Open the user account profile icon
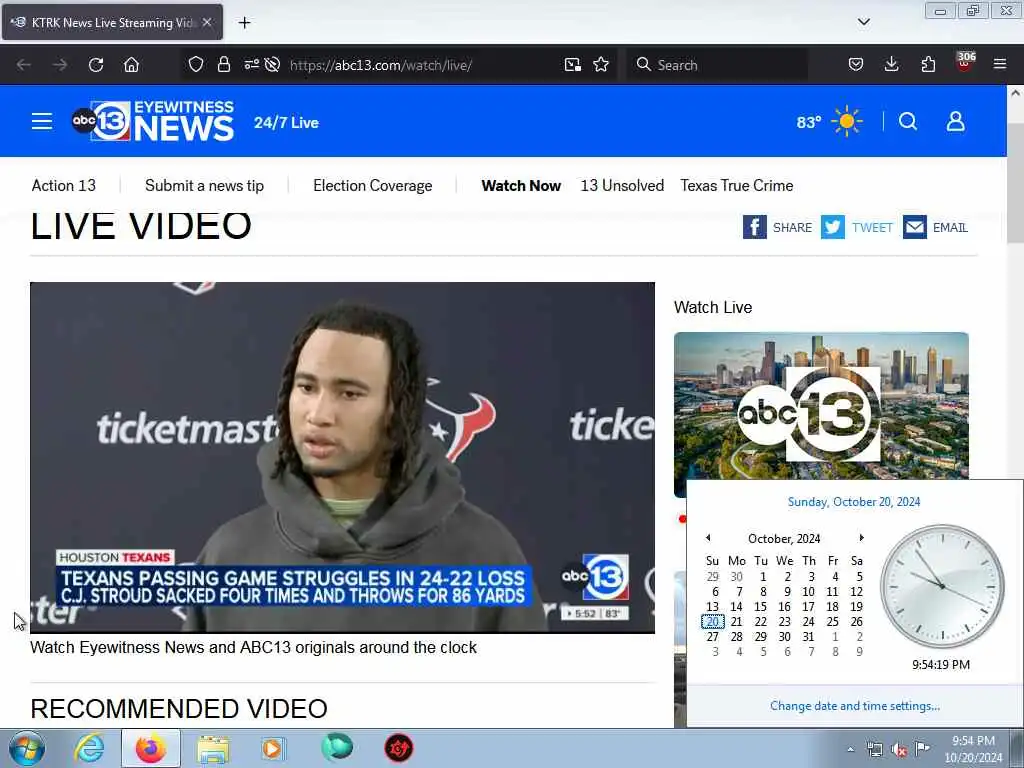The width and height of the screenshot is (1024, 768). coord(955,121)
